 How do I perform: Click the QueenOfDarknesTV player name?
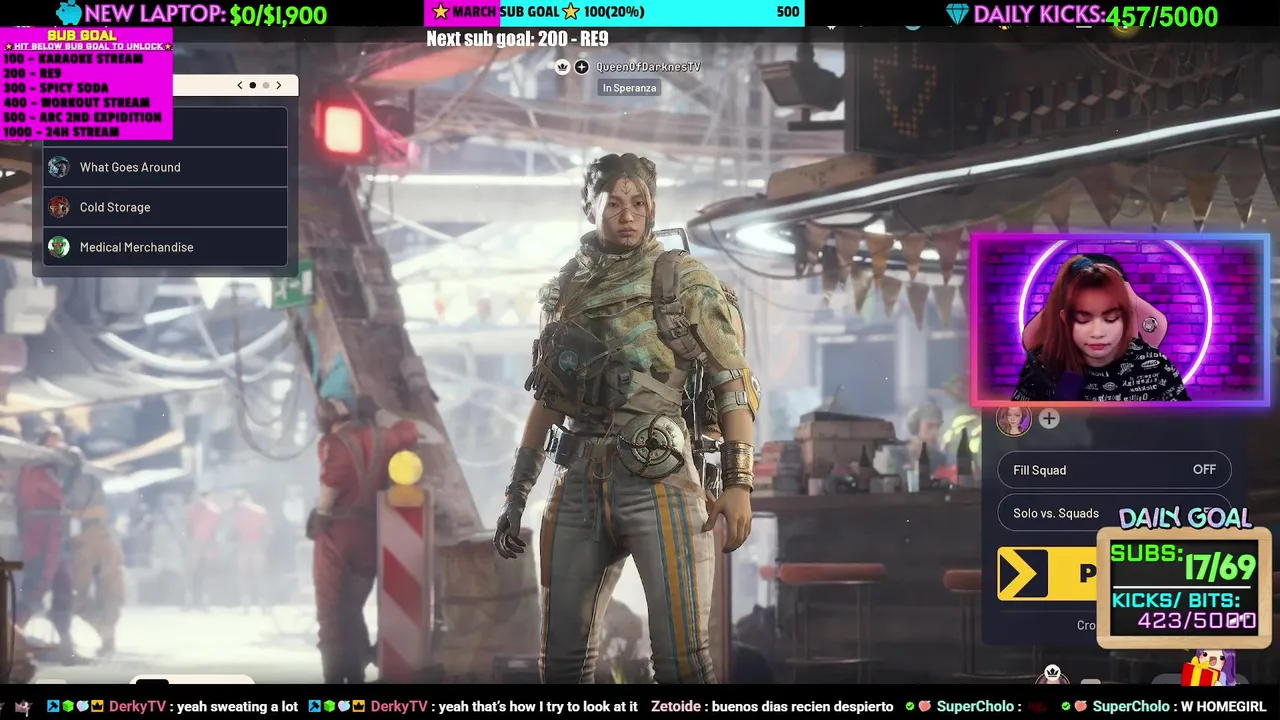point(648,67)
